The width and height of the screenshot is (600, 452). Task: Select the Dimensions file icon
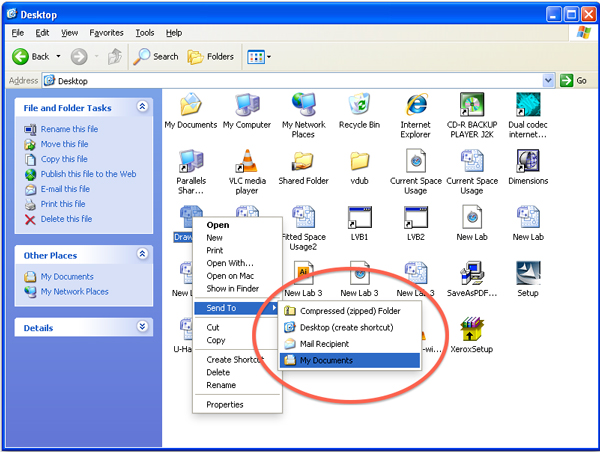coord(528,162)
